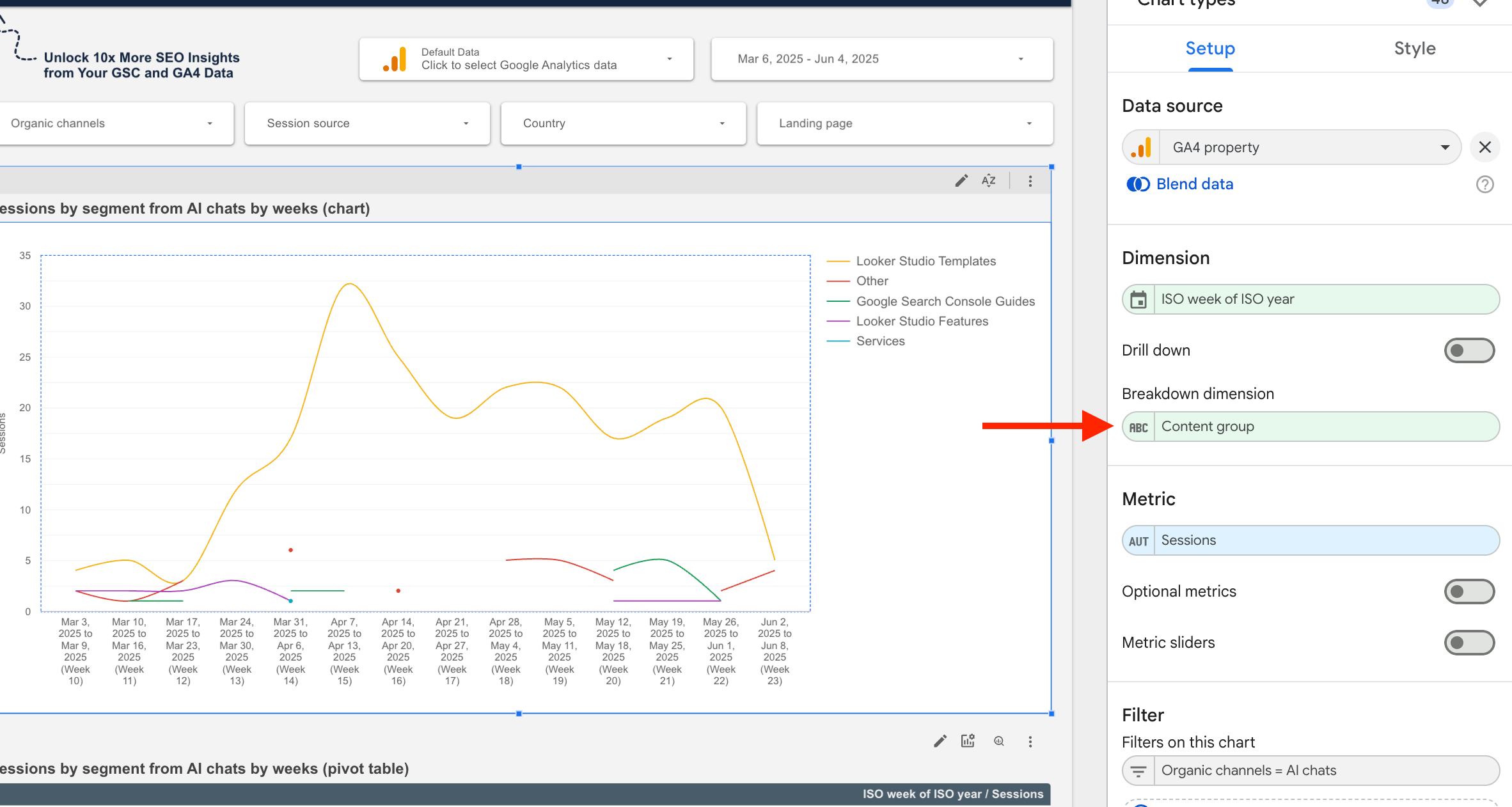Turn on Optional metrics toggle
The height and width of the screenshot is (807, 1512).
[x=1469, y=592]
